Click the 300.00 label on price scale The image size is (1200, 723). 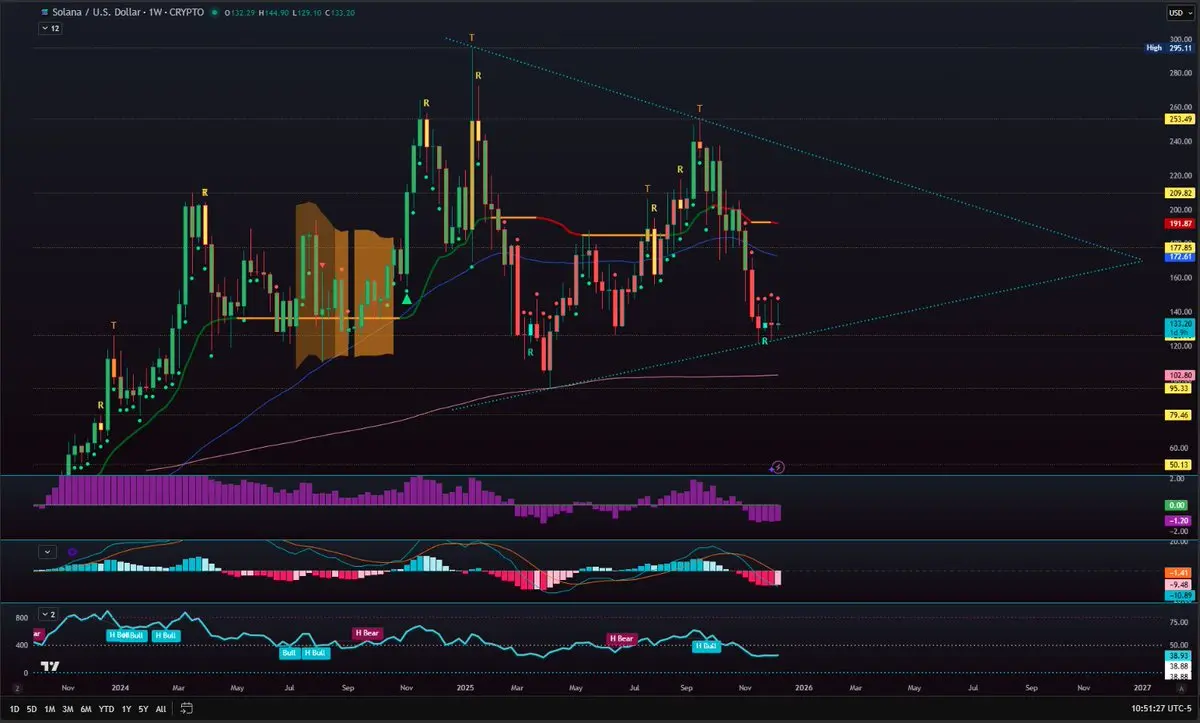click(x=1180, y=38)
